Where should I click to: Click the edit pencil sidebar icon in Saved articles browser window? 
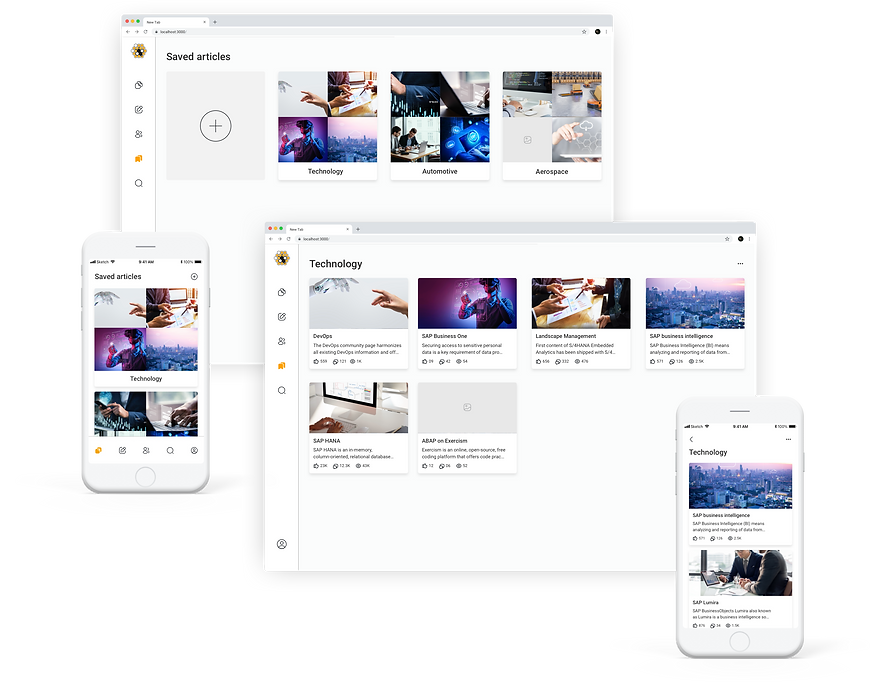pos(138,110)
